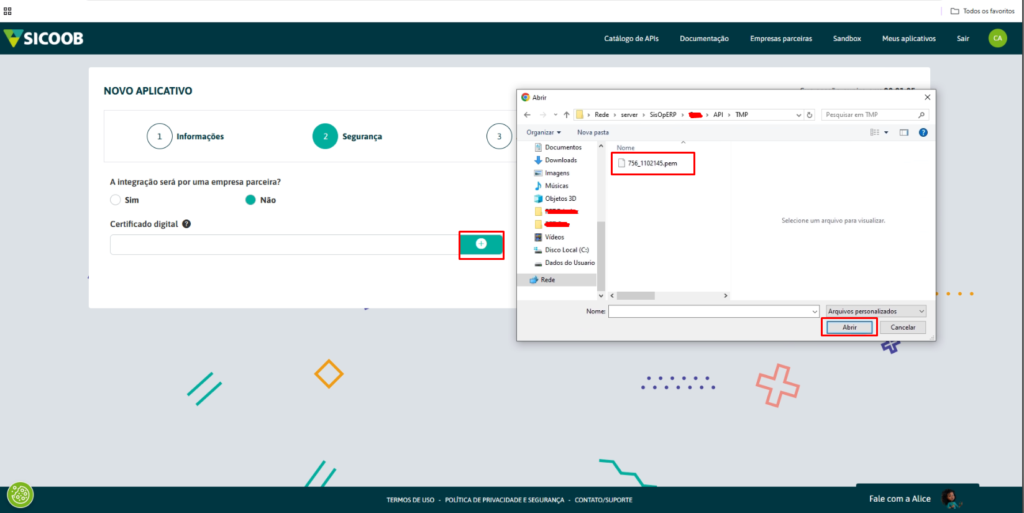The width and height of the screenshot is (1024, 513).
Task: Click the Abrir button
Action: pyautogui.click(x=849, y=327)
